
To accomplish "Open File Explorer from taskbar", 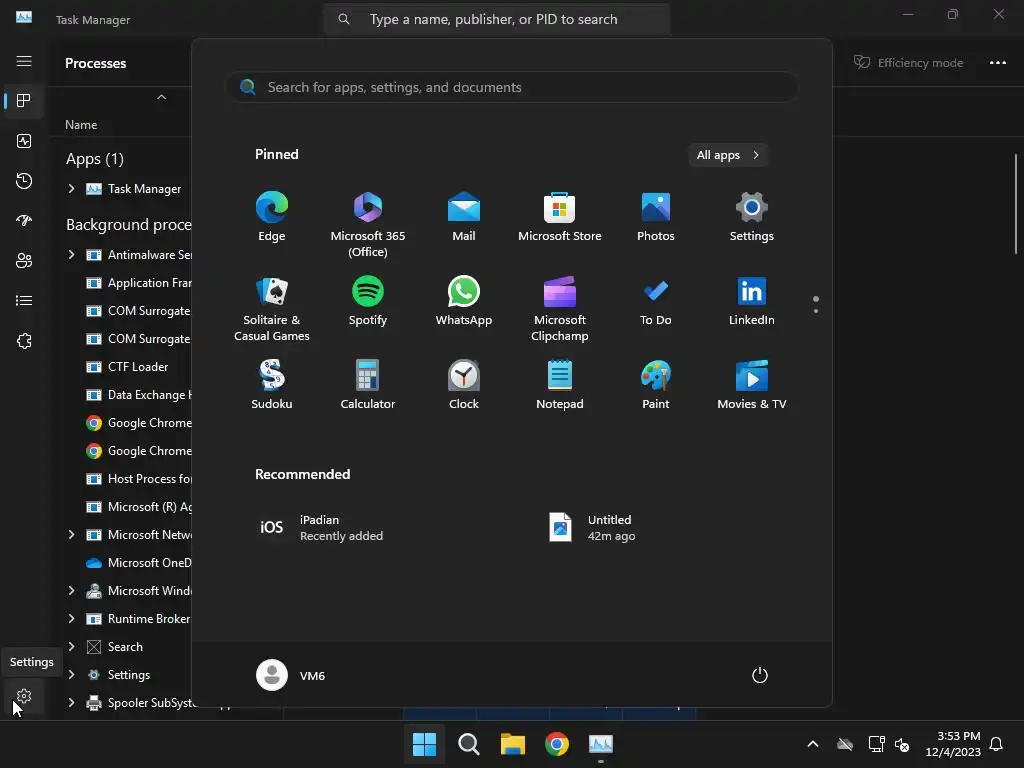I will (513, 744).
